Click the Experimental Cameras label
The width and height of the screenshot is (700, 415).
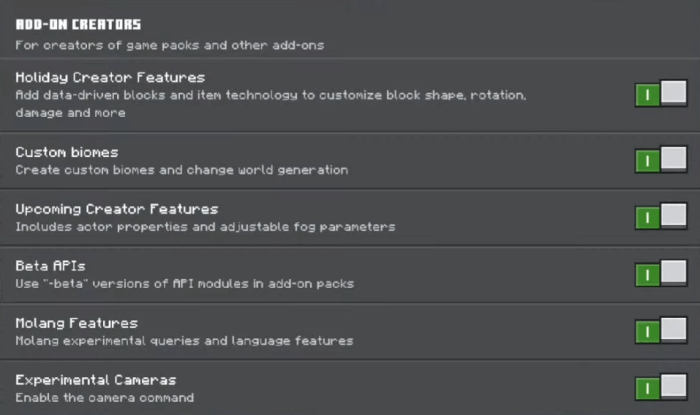point(96,380)
